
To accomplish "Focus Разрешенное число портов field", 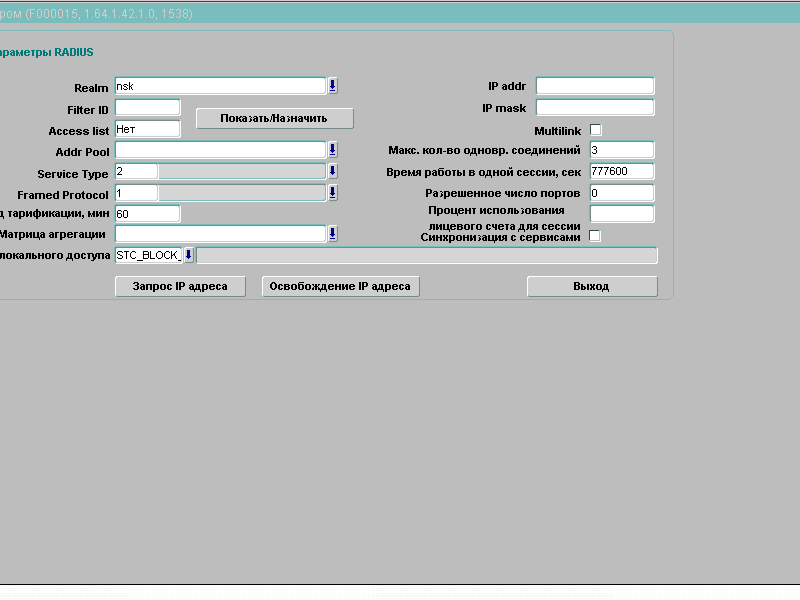I will [622, 193].
